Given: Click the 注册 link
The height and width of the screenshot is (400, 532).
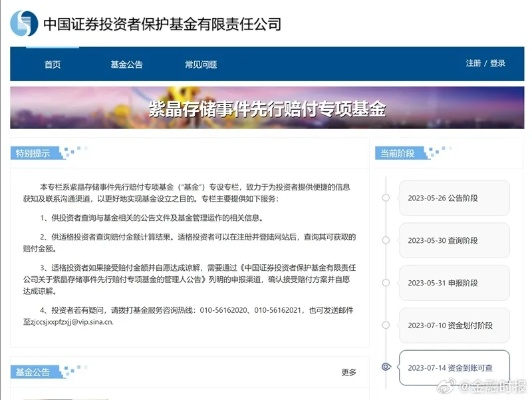Looking at the screenshot, I should (x=473, y=63).
